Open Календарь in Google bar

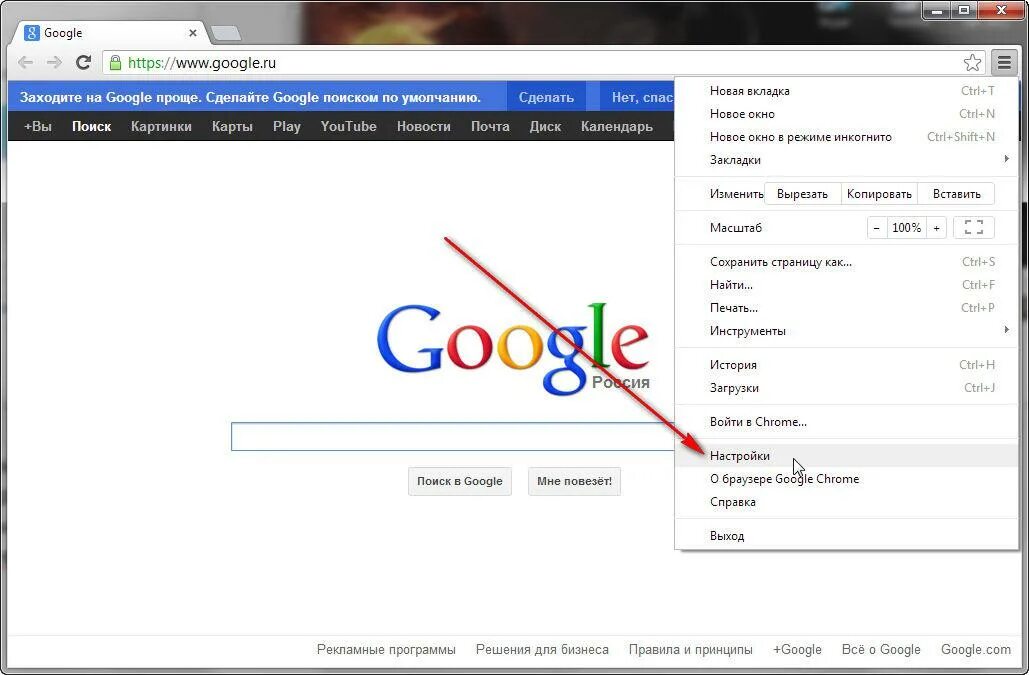coord(617,126)
